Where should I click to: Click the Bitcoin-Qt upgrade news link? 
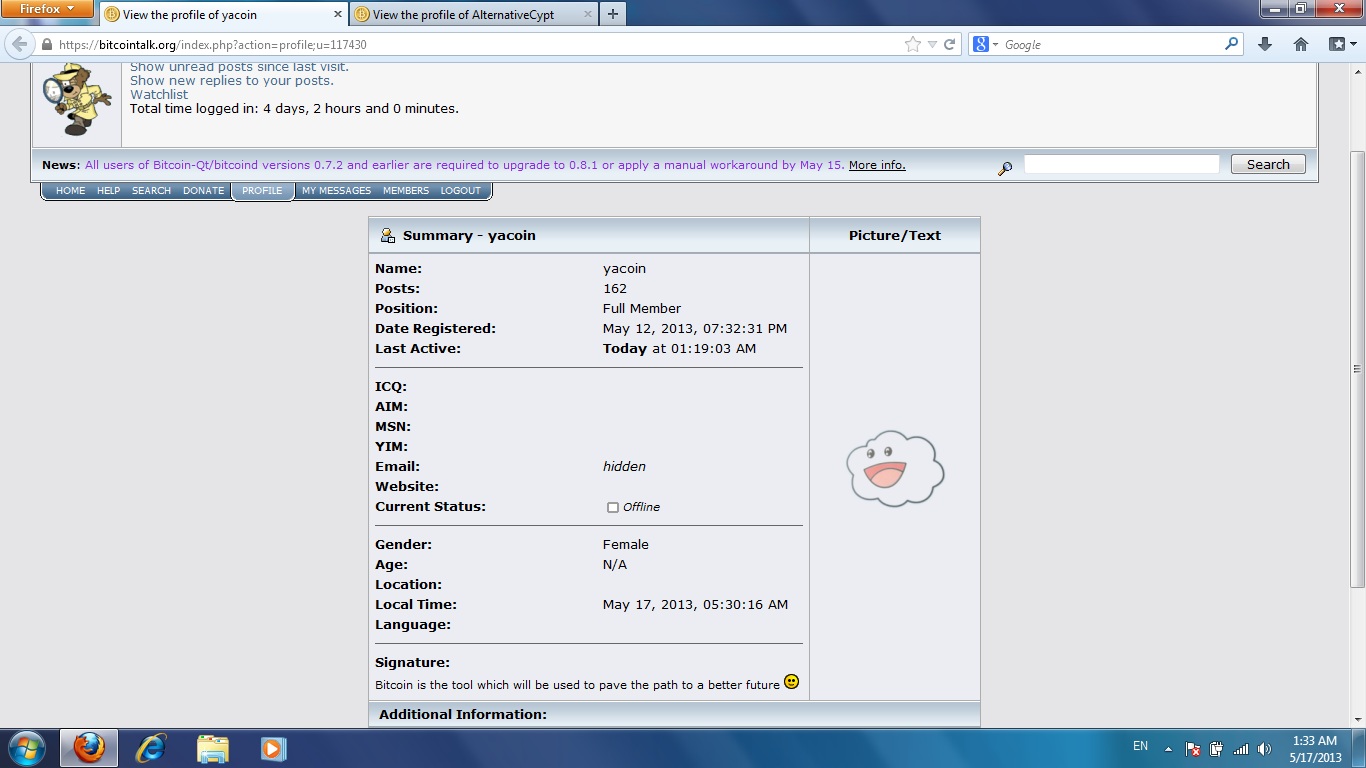tap(465, 165)
